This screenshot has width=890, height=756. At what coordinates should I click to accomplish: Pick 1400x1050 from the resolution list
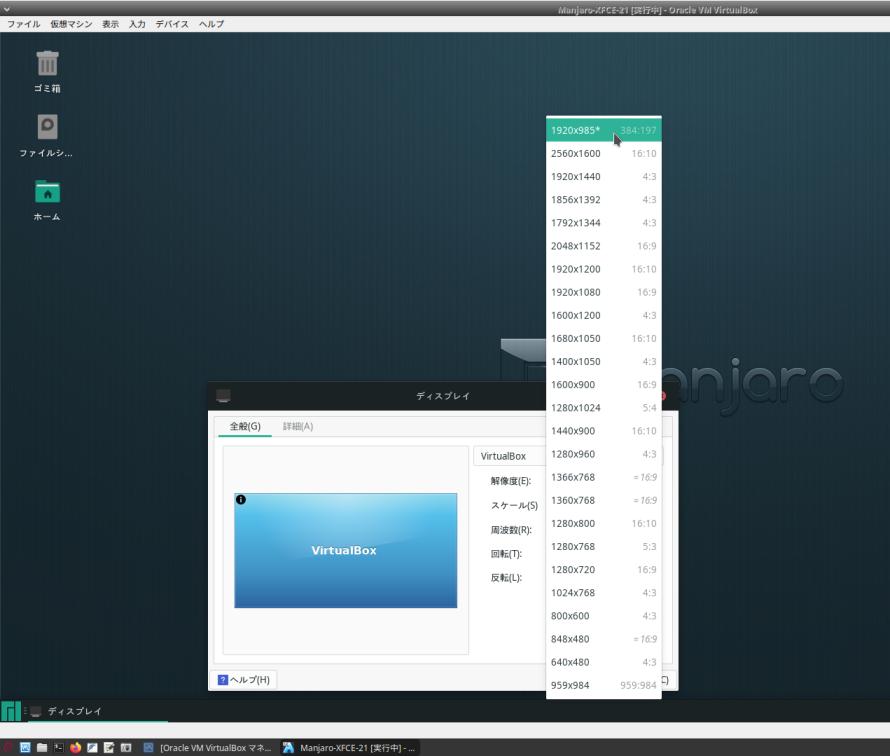[603, 362]
